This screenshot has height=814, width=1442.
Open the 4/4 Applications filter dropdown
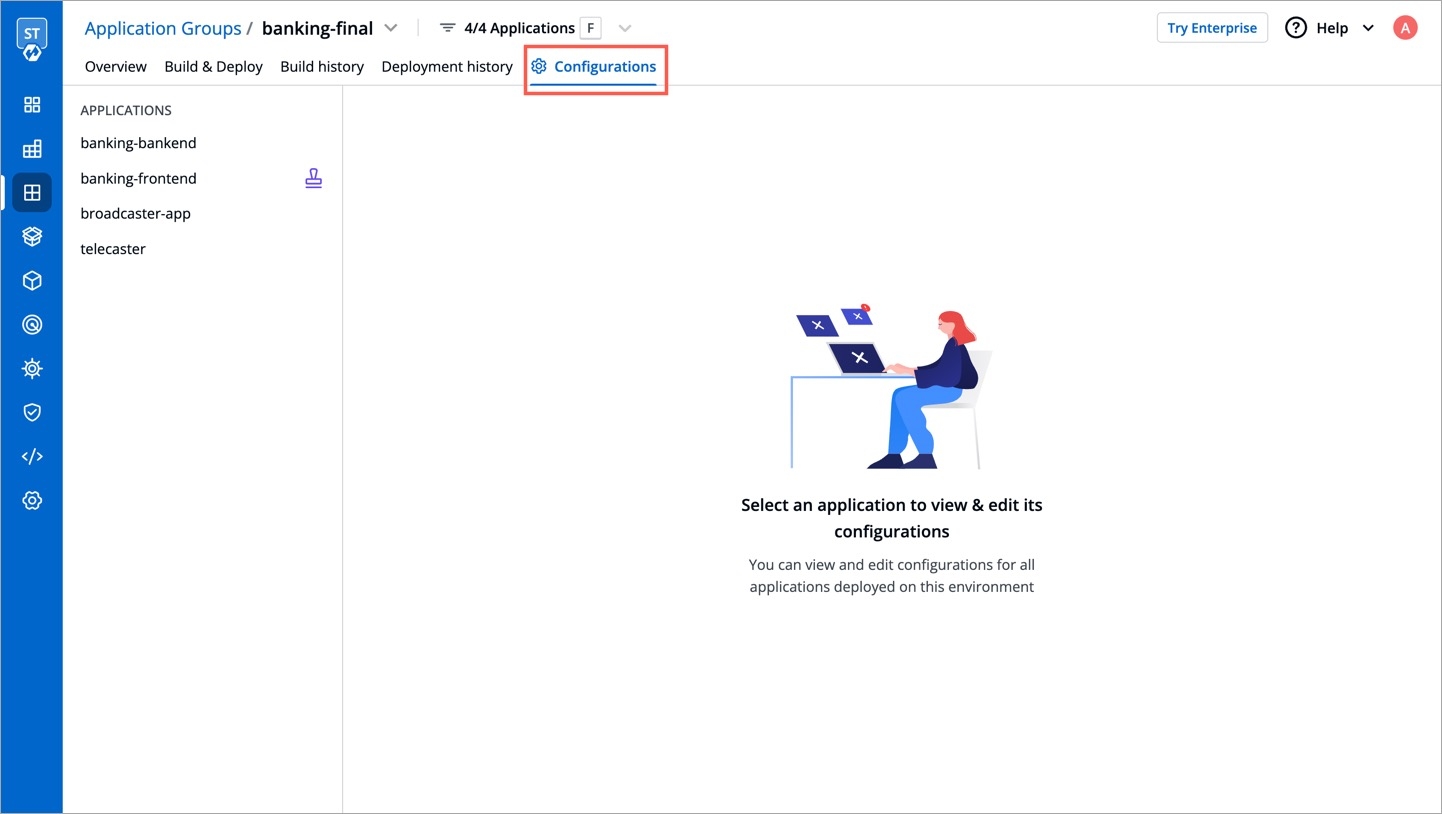(625, 28)
